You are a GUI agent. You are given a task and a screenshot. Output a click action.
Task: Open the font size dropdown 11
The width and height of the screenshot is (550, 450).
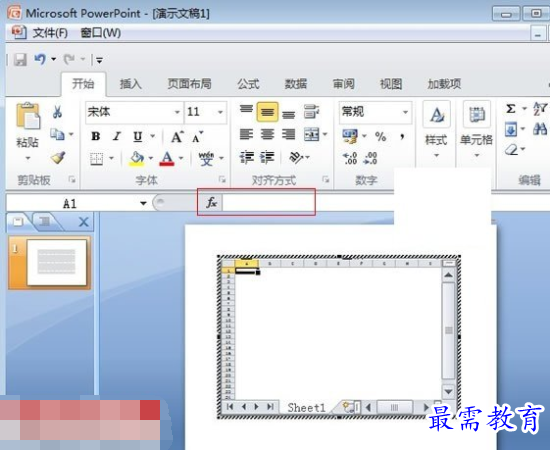[x=221, y=112]
